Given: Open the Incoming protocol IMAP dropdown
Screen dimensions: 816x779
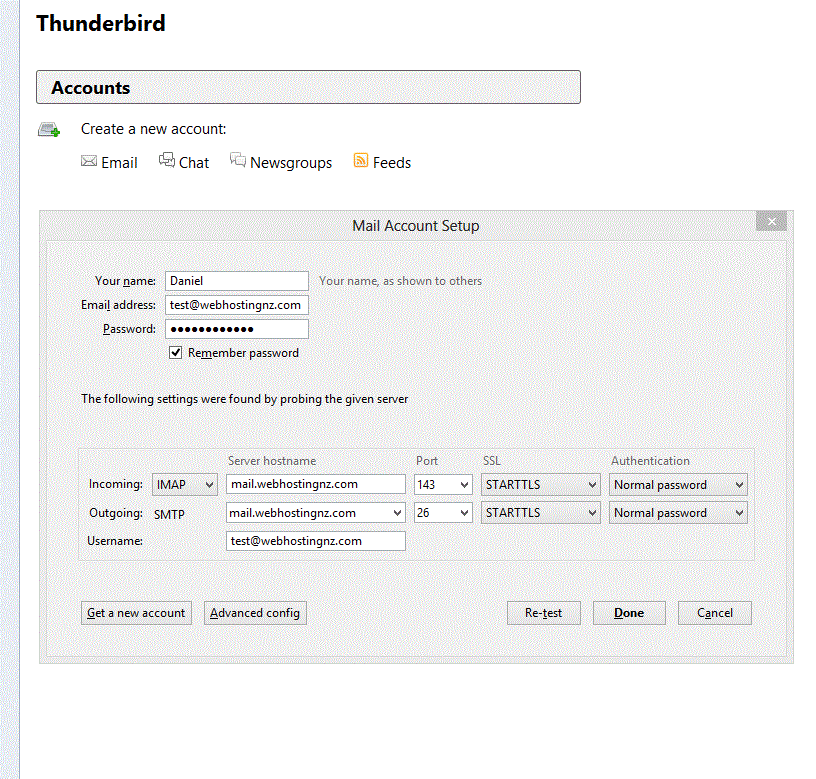Looking at the screenshot, I should (184, 485).
